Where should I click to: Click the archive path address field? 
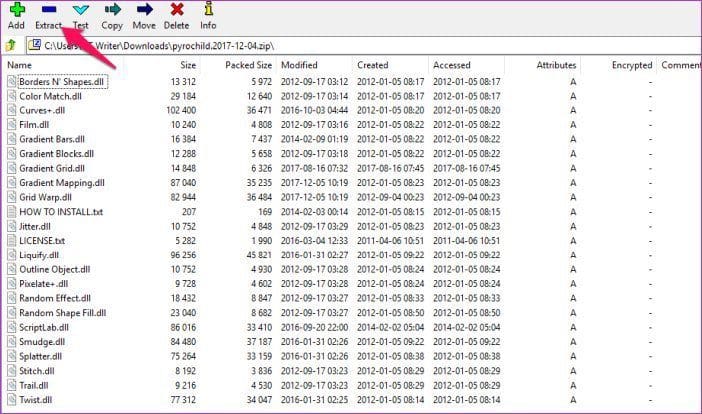(363, 46)
